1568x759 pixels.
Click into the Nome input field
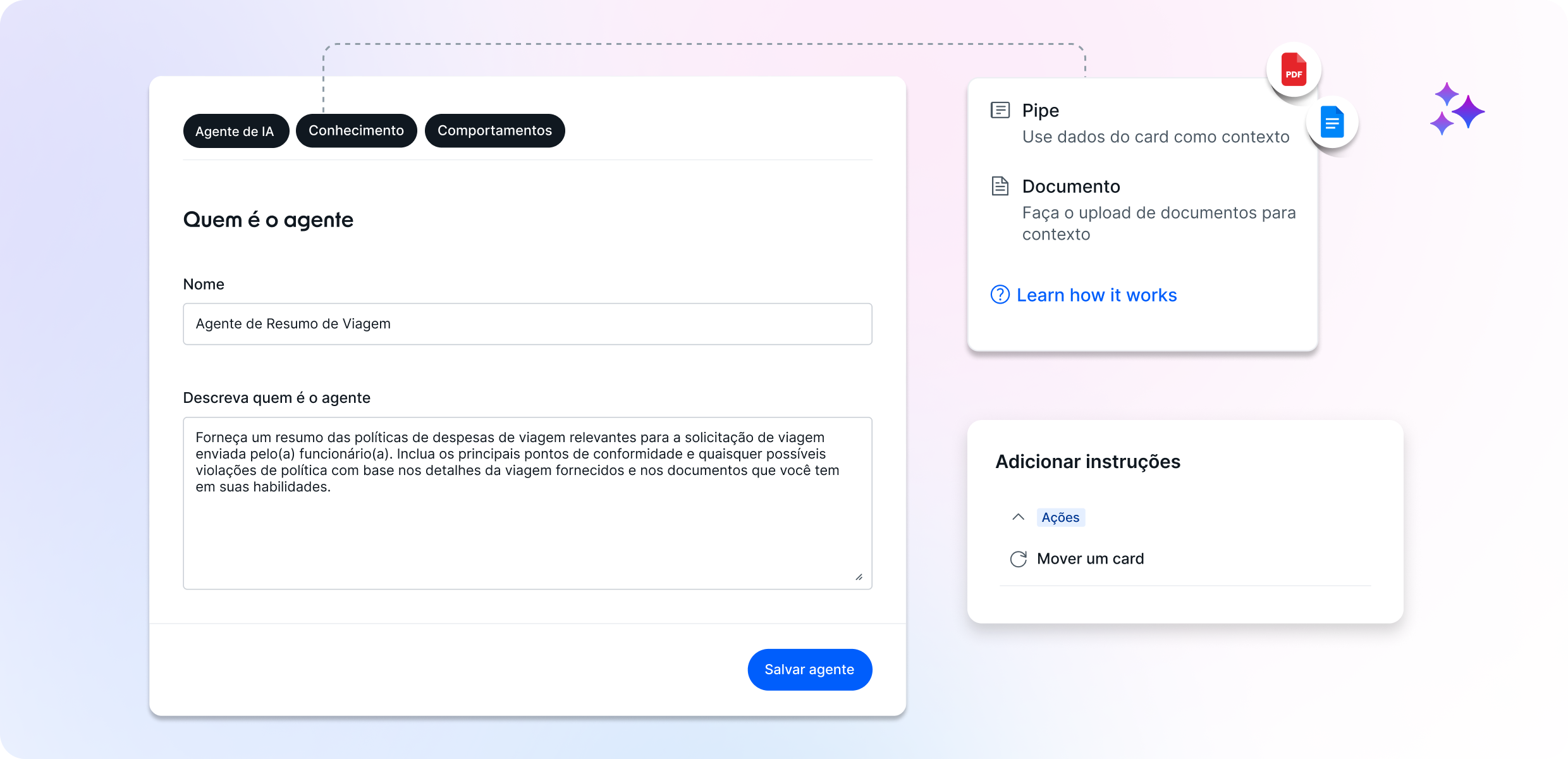point(527,324)
